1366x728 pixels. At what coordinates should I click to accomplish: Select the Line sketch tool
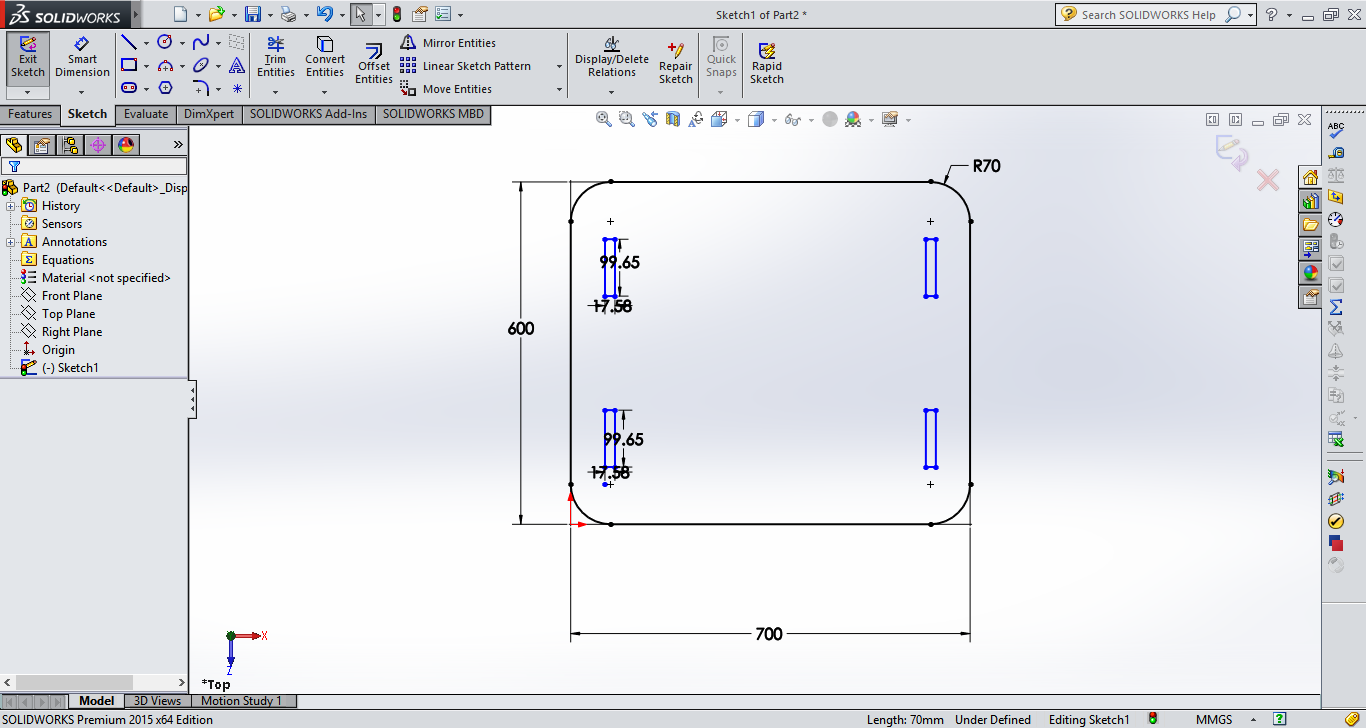pos(129,42)
